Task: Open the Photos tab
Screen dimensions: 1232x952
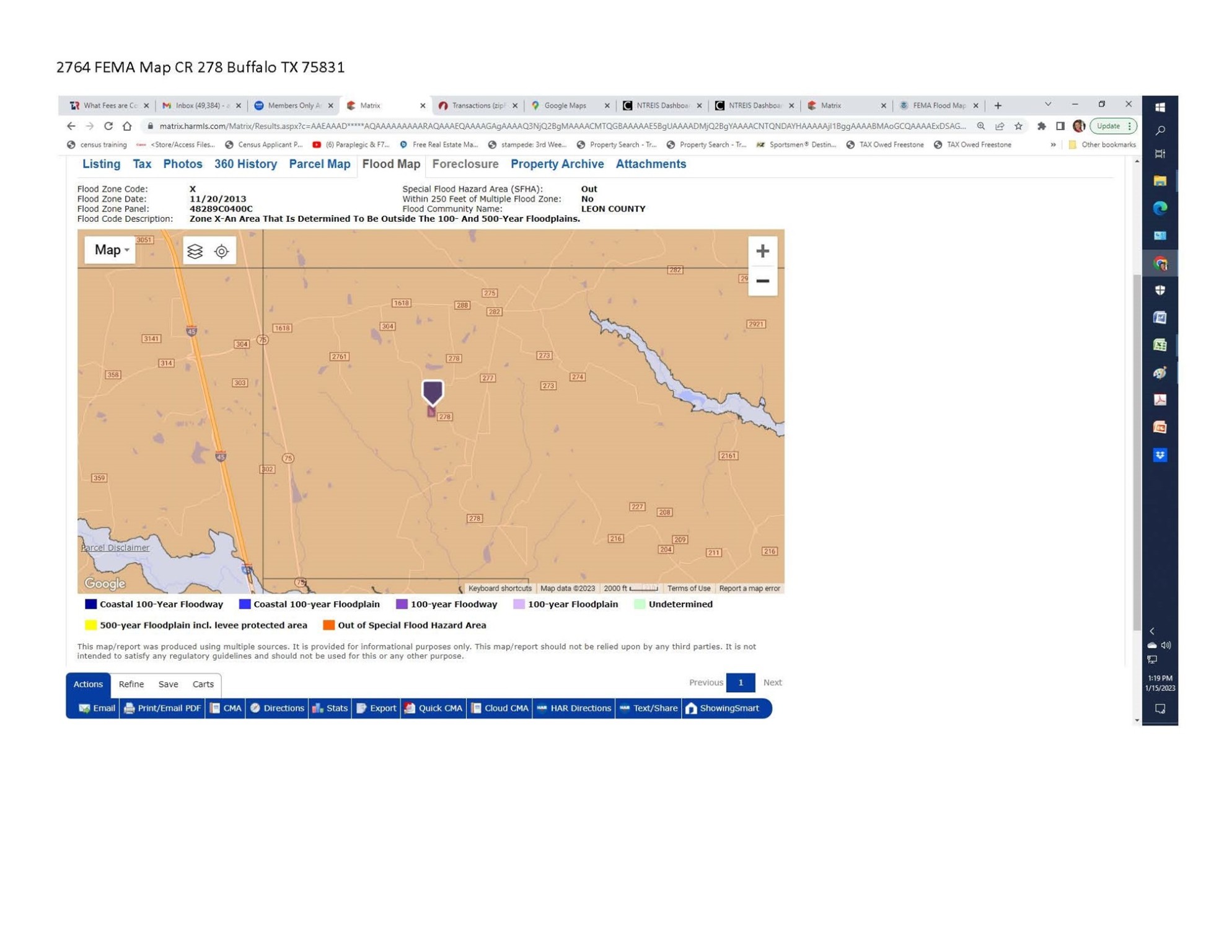Action: coord(183,164)
